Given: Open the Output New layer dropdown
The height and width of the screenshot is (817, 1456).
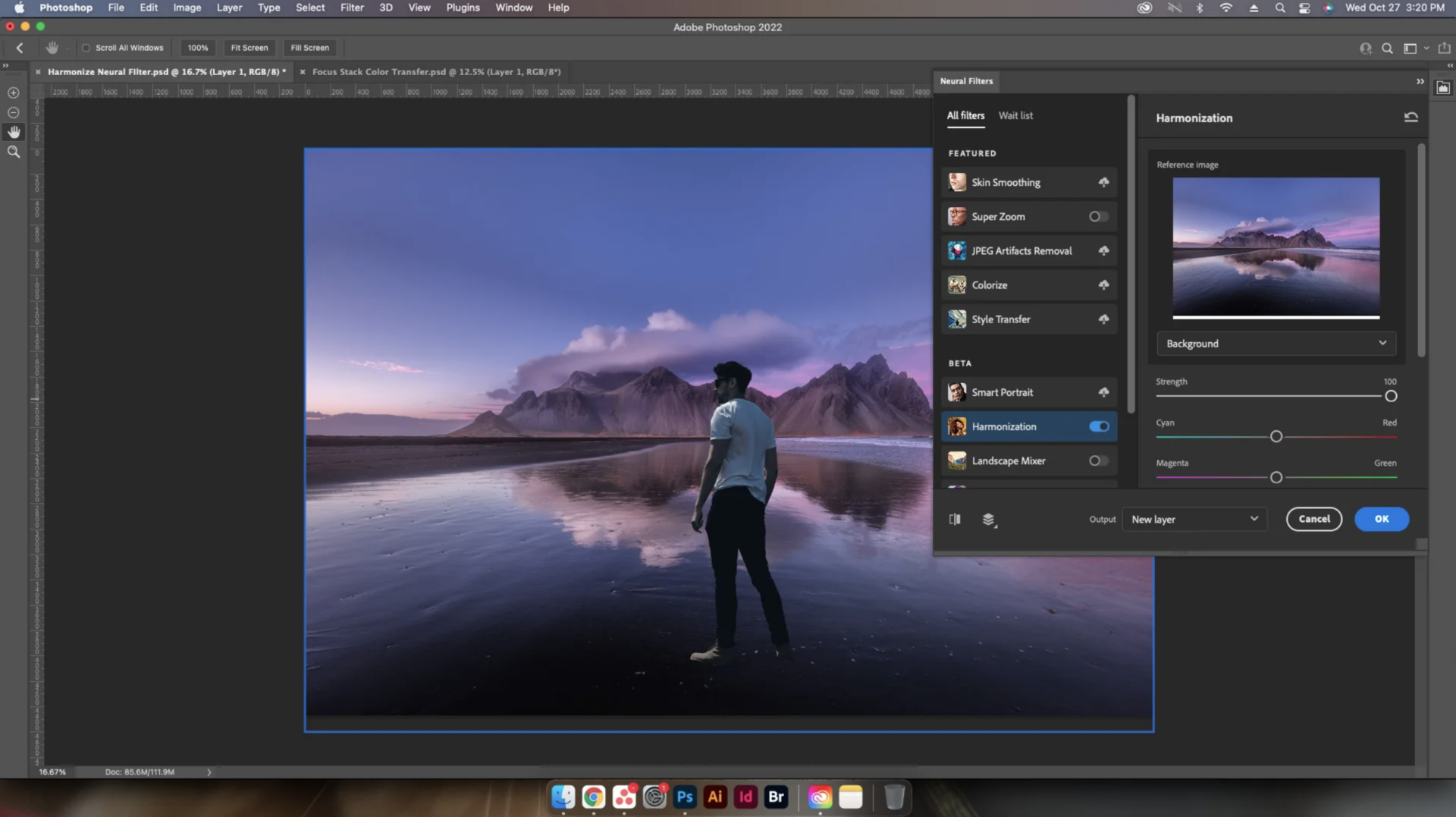Looking at the screenshot, I should tap(1194, 520).
